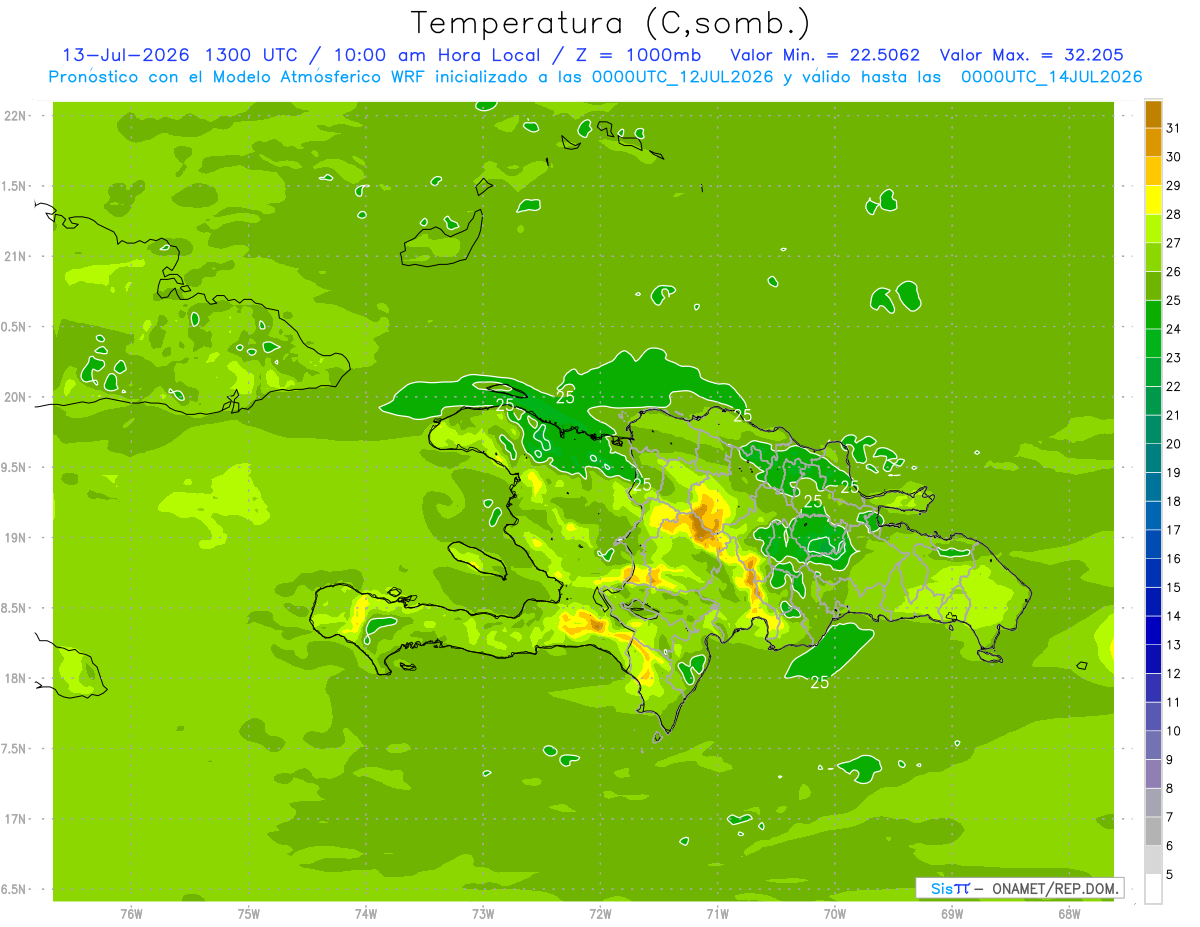Click the "25" contour label offshore south of Hispaniola

click(x=820, y=682)
